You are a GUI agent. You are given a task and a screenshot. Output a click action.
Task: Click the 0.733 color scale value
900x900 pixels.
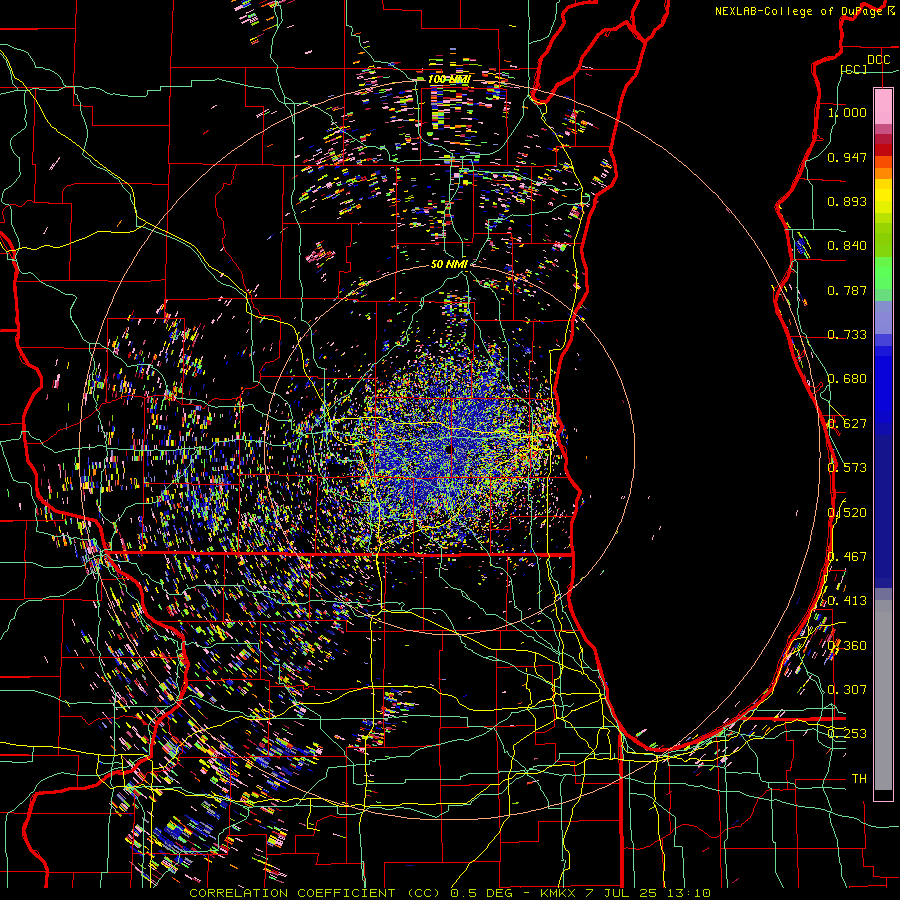[847, 335]
